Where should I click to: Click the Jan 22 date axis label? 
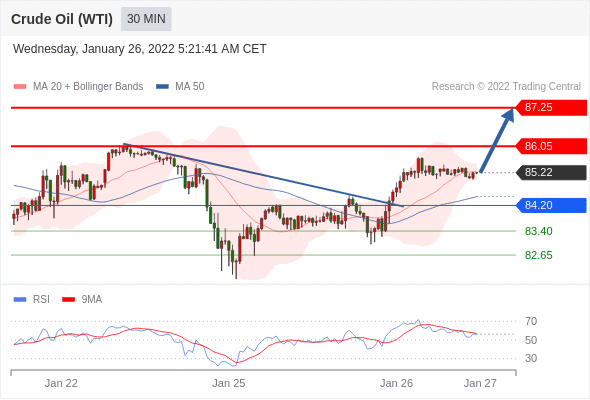tap(61, 383)
